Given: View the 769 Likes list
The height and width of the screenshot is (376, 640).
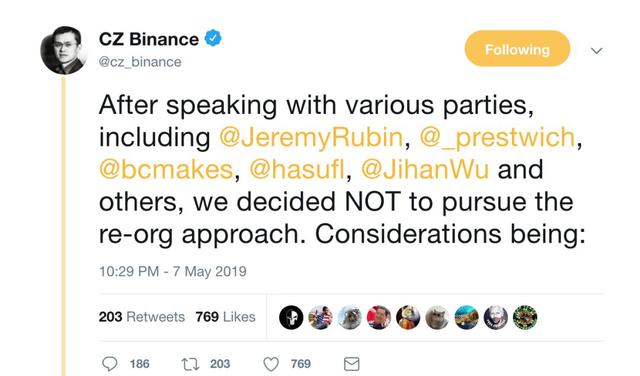Looking at the screenshot, I should (225, 317).
